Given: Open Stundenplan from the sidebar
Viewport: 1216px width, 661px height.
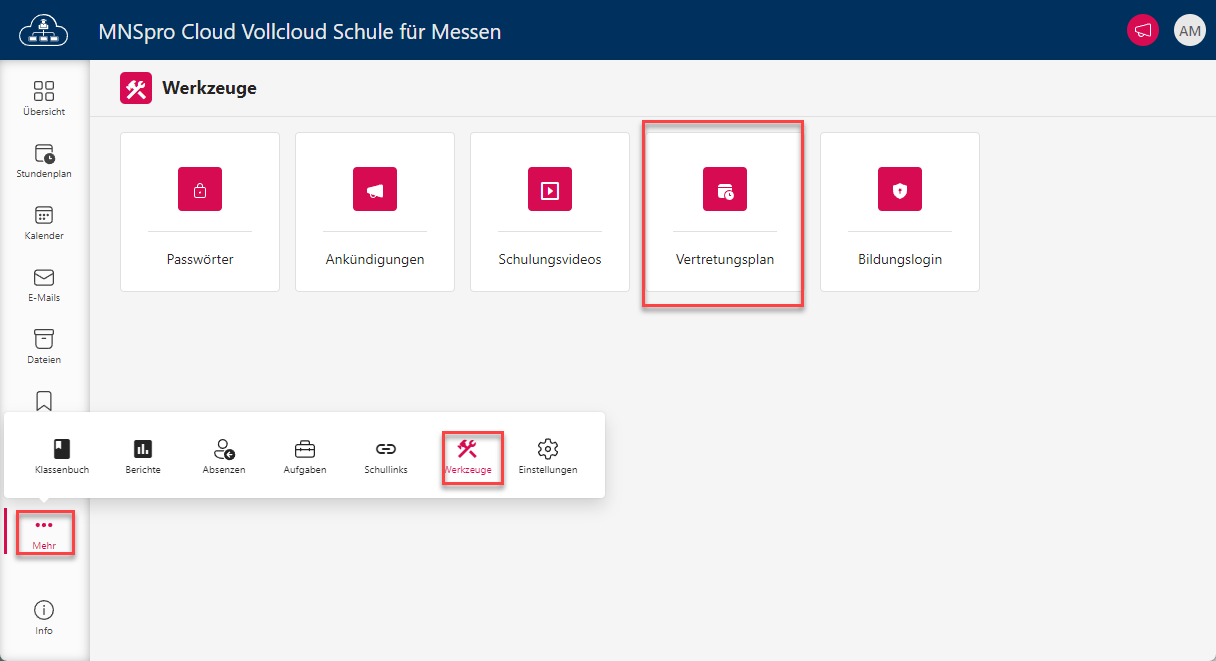Looking at the screenshot, I should [x=44, y=160].
